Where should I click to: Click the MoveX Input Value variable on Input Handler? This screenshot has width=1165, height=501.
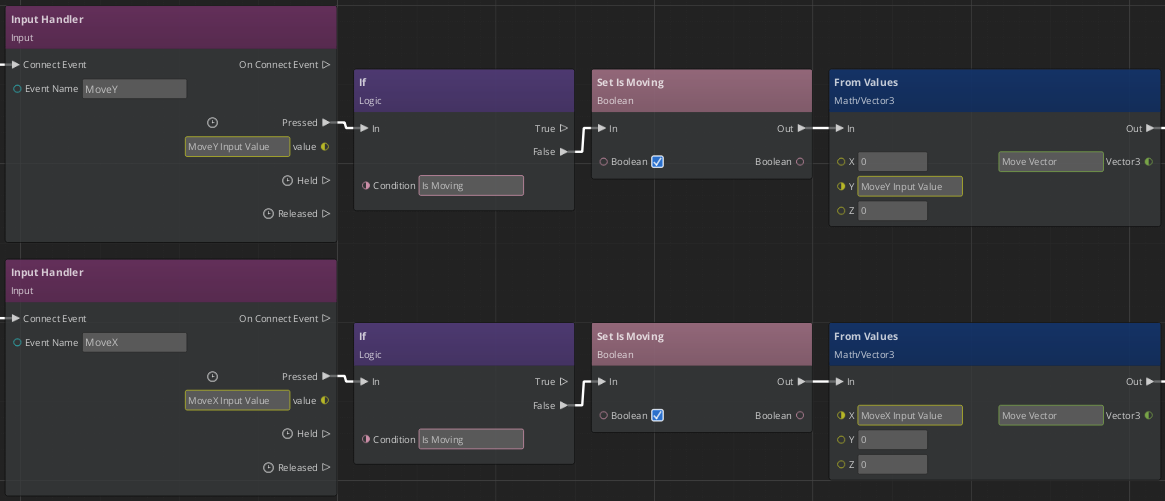click(x=237, y=400)
